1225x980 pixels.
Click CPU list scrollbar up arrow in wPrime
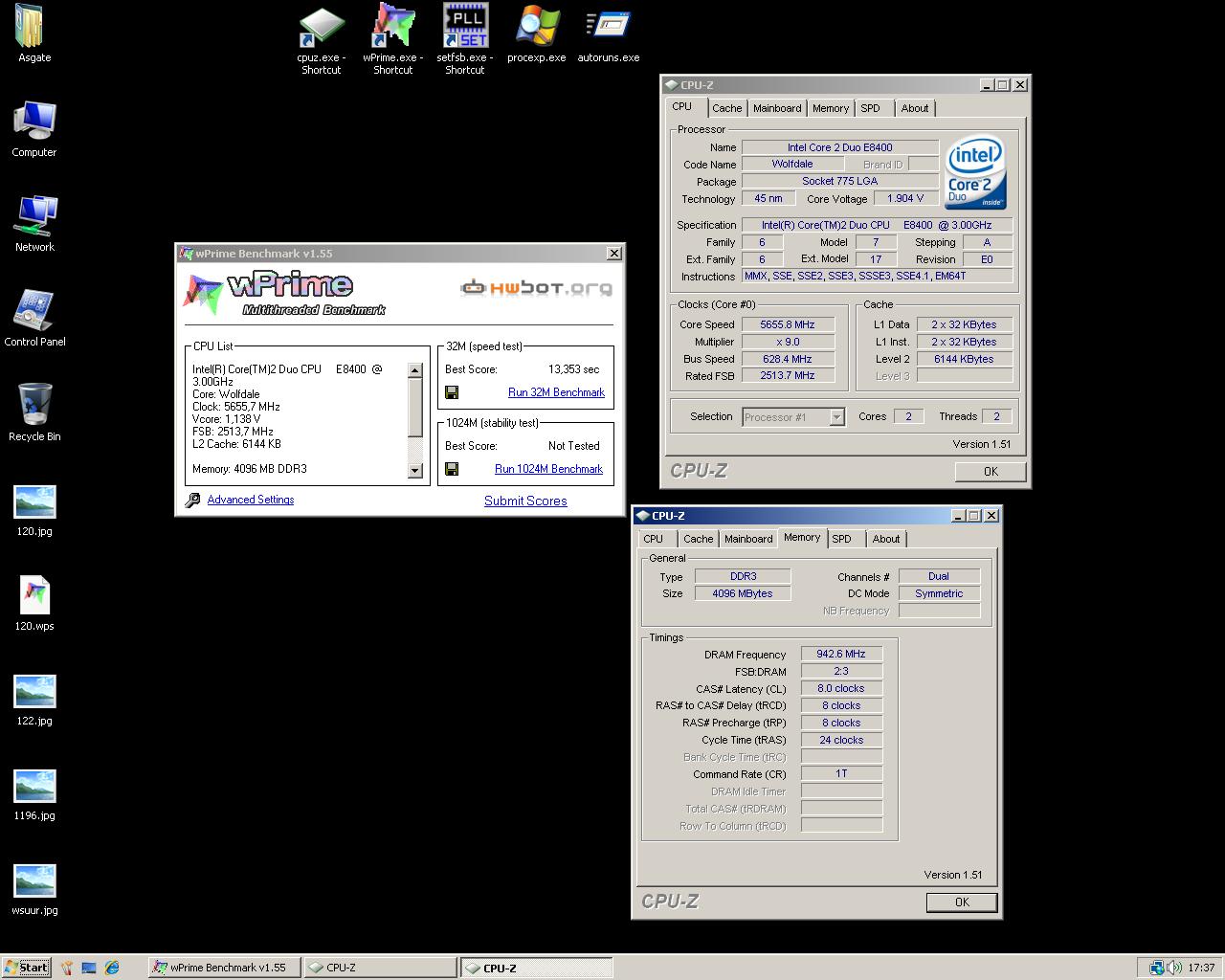[415, 370]
